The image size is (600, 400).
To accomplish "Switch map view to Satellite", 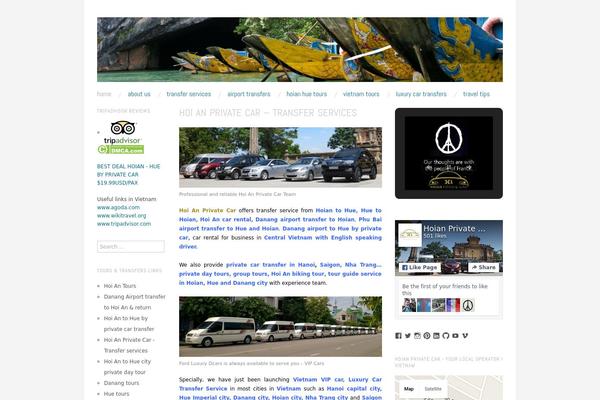I will click(433, 389).
